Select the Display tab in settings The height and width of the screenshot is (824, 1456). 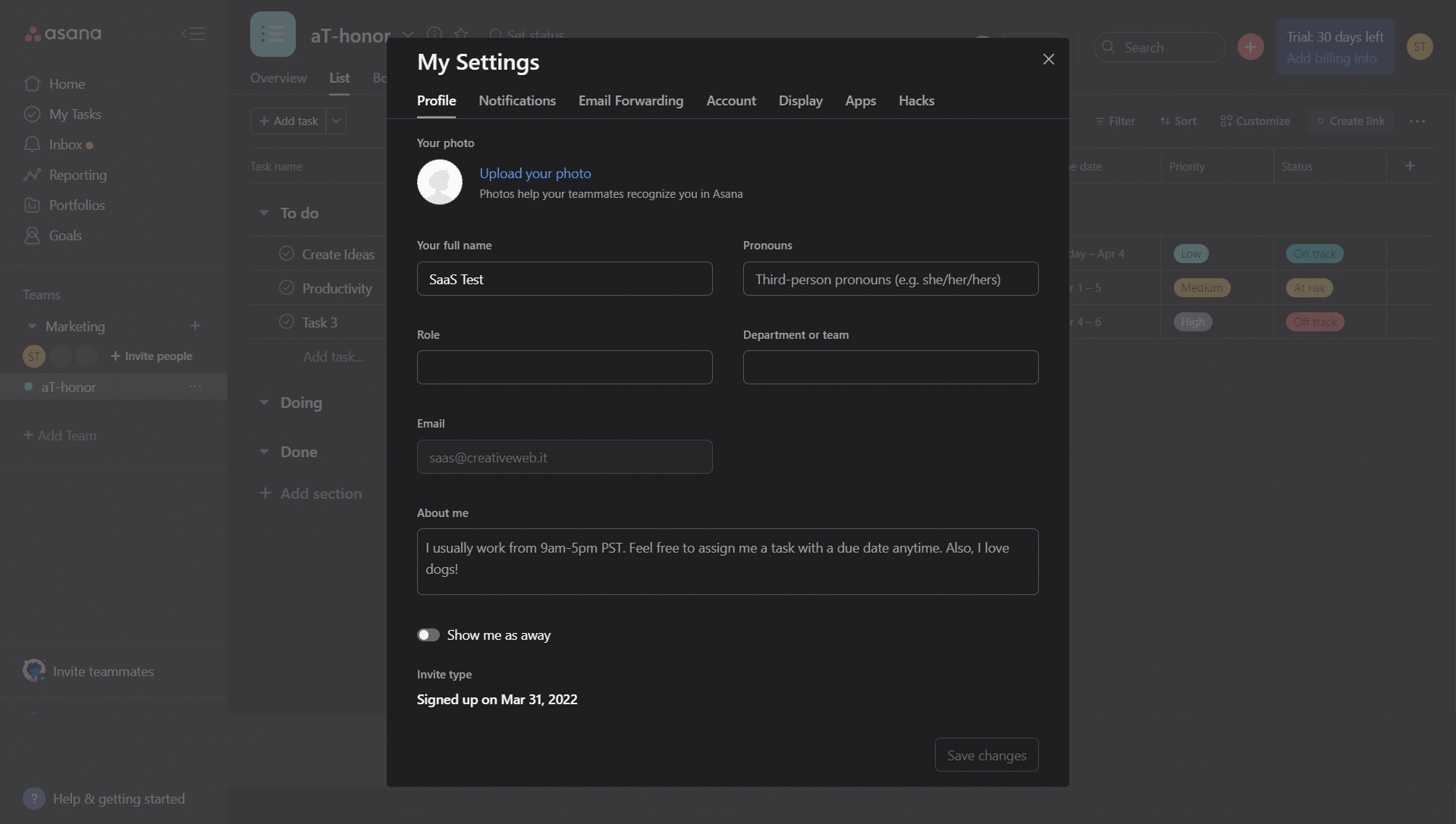(x=801, y=101)
